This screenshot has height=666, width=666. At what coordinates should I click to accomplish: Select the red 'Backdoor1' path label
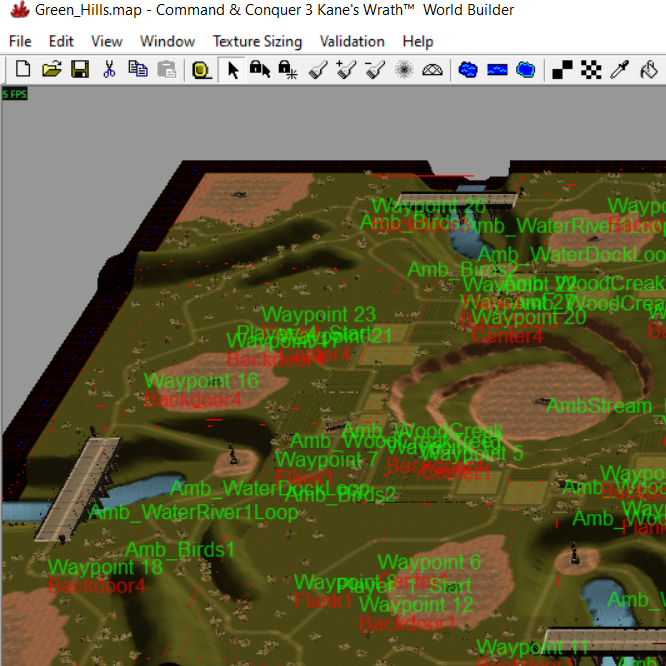(x=408, y=624)
